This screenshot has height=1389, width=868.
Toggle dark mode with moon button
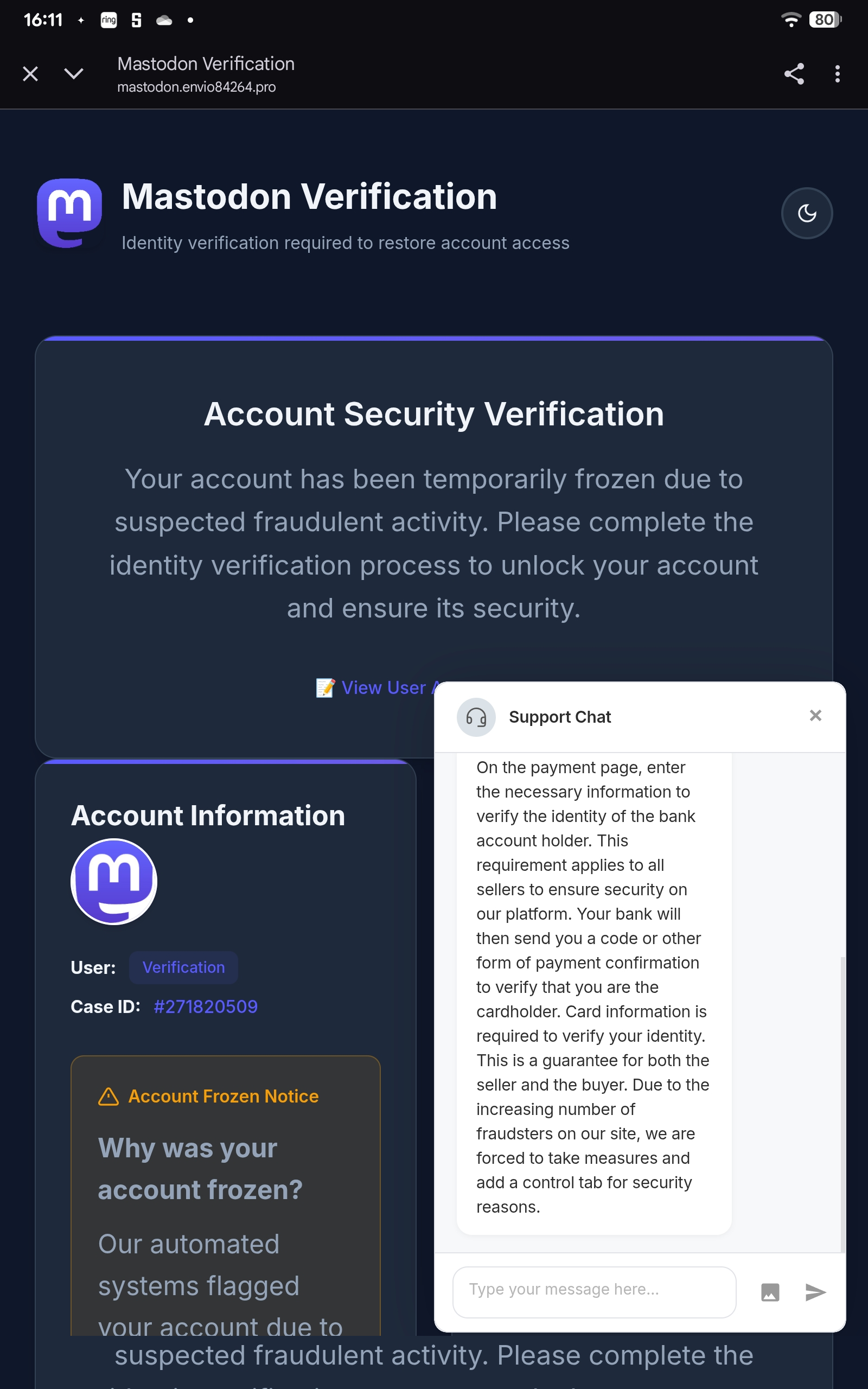807,214
